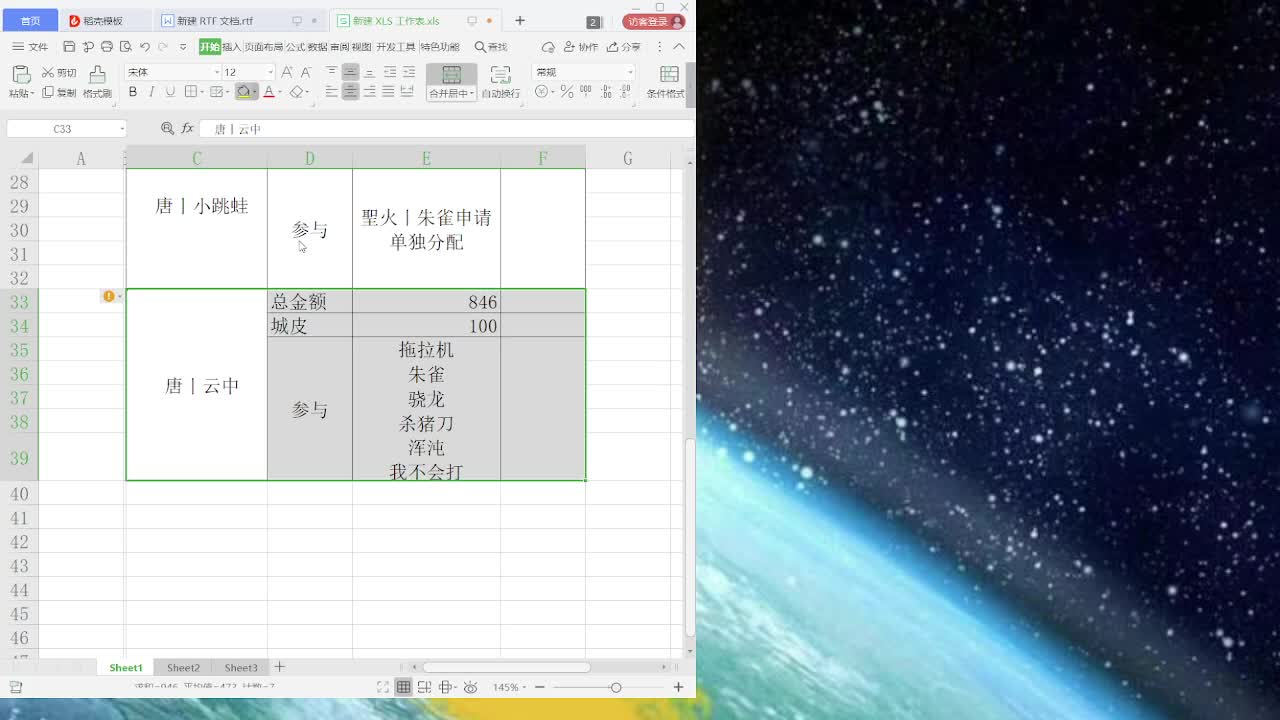Click the Cut (剪切) button
Viewport: 1280px width, 720px height.
pyautogui.click(x=59, y=73)
